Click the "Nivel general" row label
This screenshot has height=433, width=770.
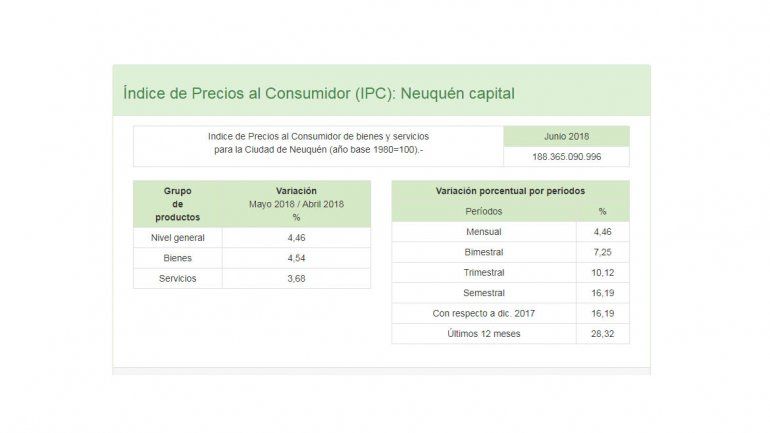178,238
